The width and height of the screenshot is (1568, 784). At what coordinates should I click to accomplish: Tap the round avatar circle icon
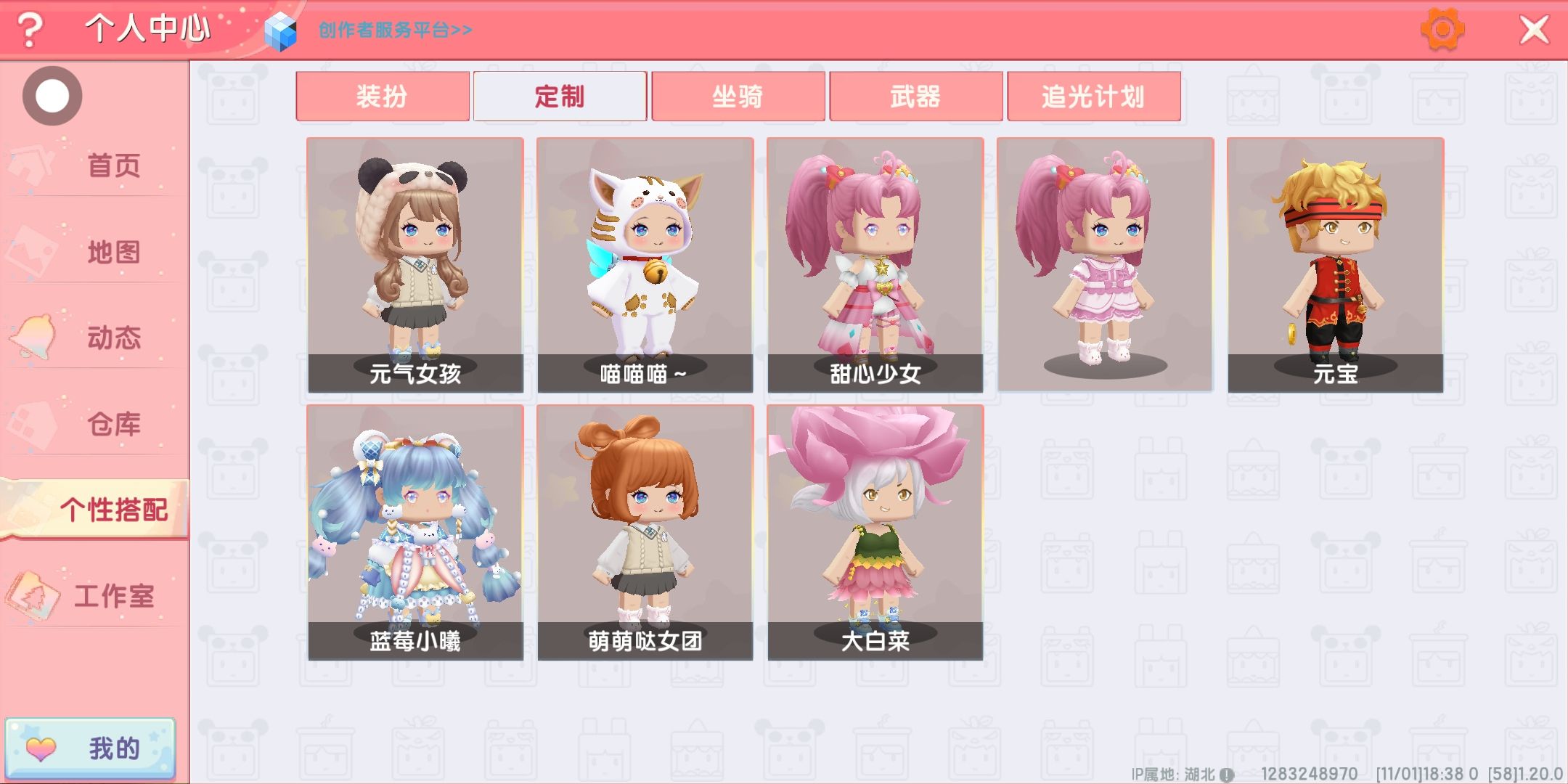52,96
